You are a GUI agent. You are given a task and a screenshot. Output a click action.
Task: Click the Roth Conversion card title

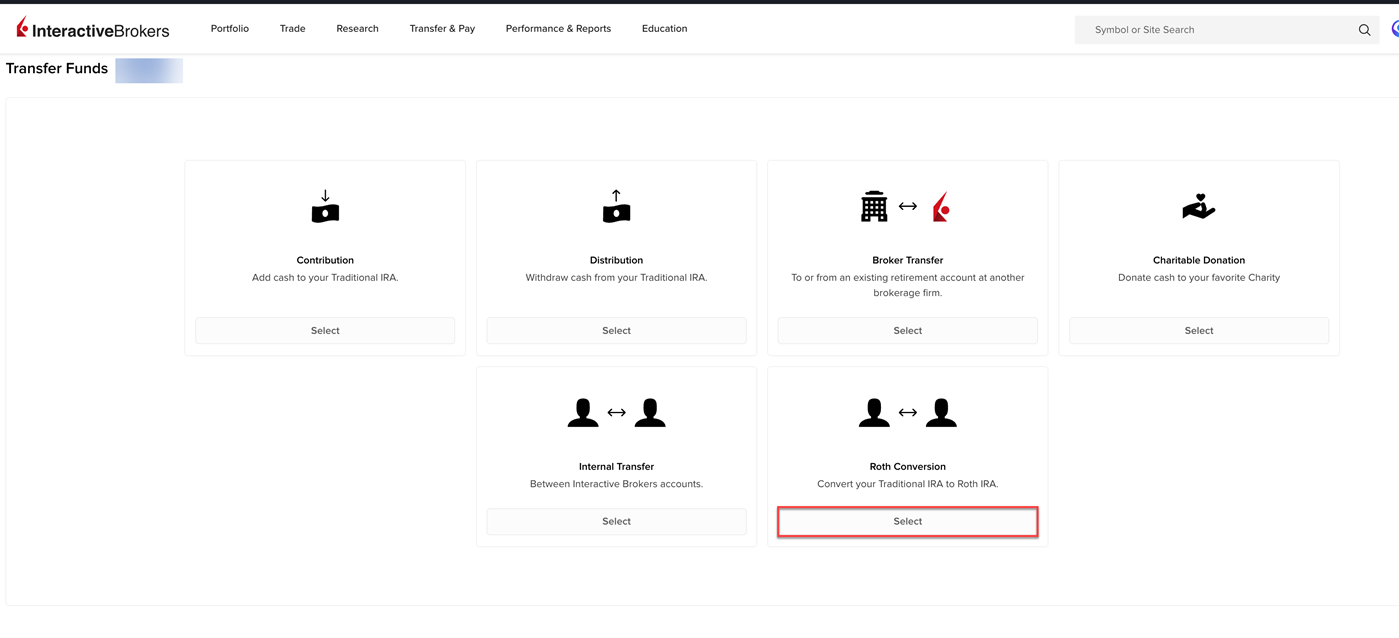pyautogui.click(x=907, y=466)
